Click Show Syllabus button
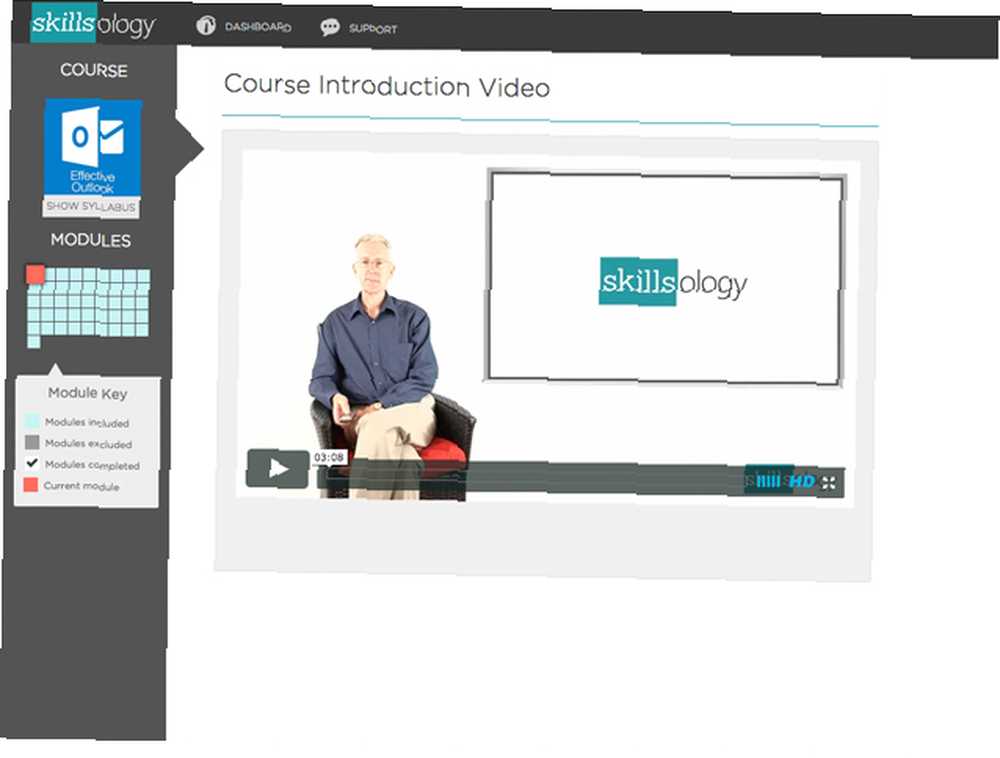 91,207
